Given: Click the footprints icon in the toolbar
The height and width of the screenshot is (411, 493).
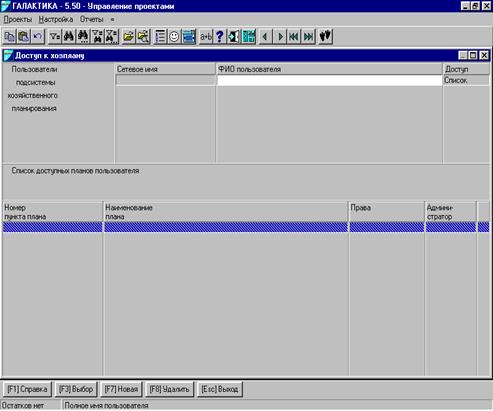Looking at the screenshot, I should (x=325, y=36).
